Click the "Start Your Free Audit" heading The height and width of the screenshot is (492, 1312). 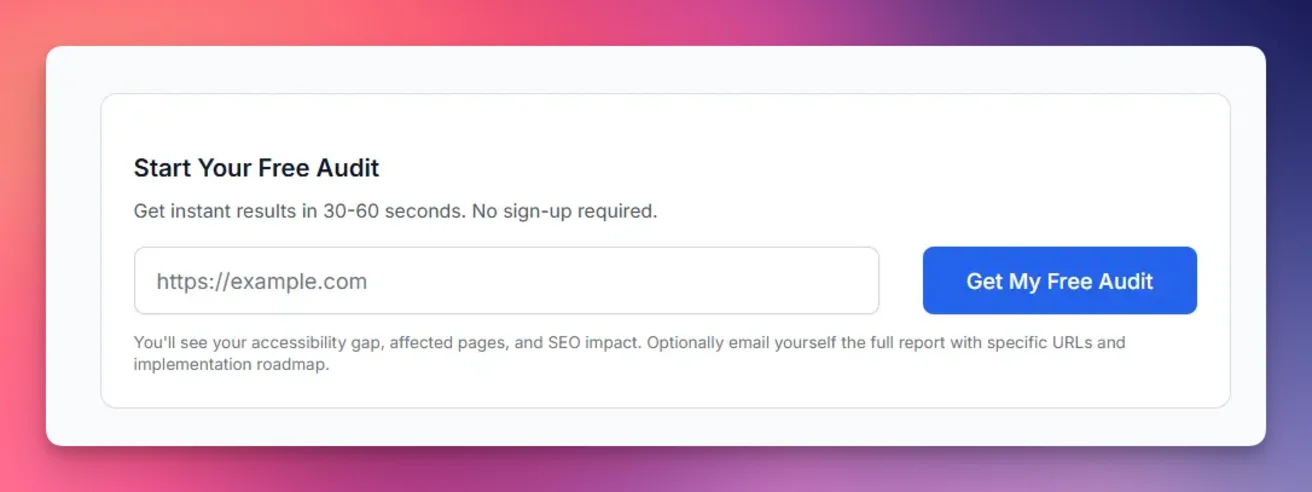point(256,168)
